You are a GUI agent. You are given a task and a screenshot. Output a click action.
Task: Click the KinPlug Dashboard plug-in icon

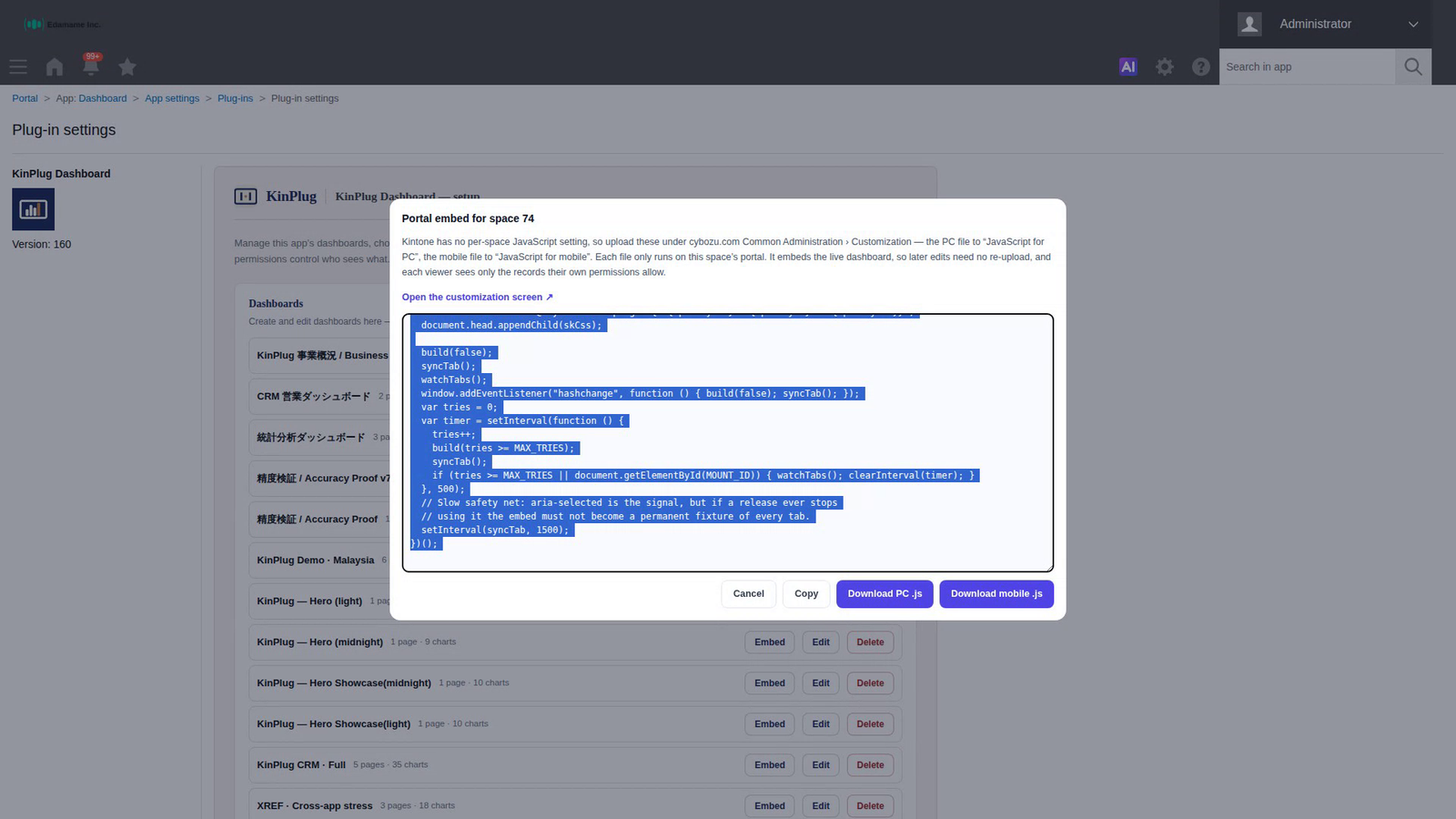click(33, 209)
